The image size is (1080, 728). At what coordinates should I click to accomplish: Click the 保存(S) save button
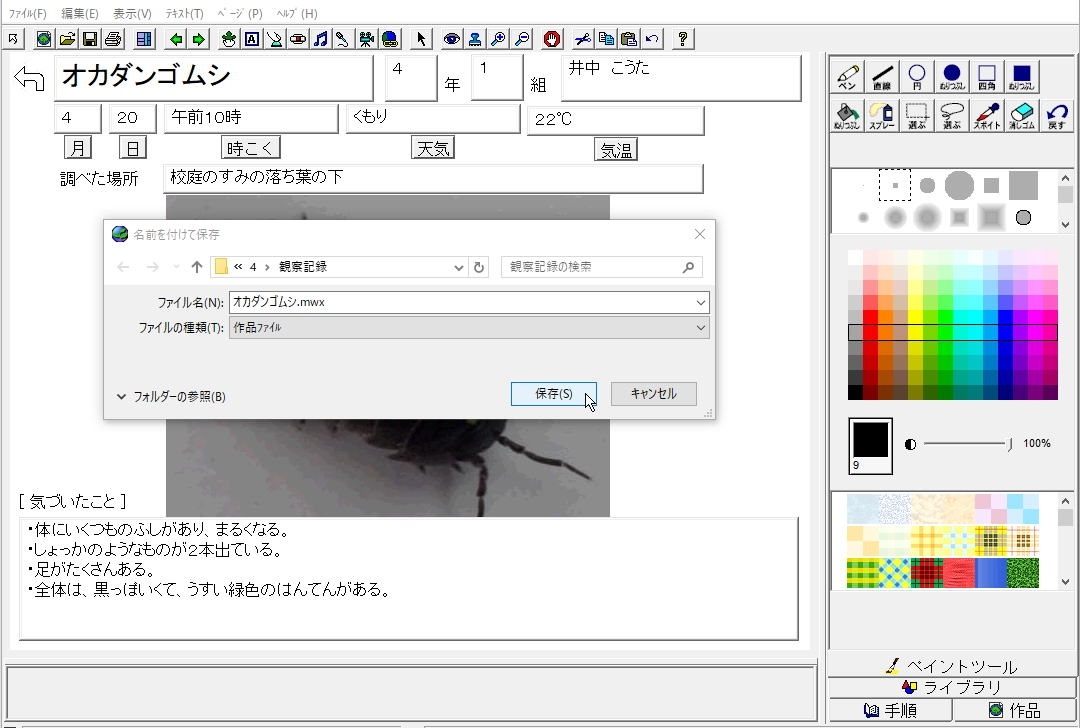pos(553,394)
